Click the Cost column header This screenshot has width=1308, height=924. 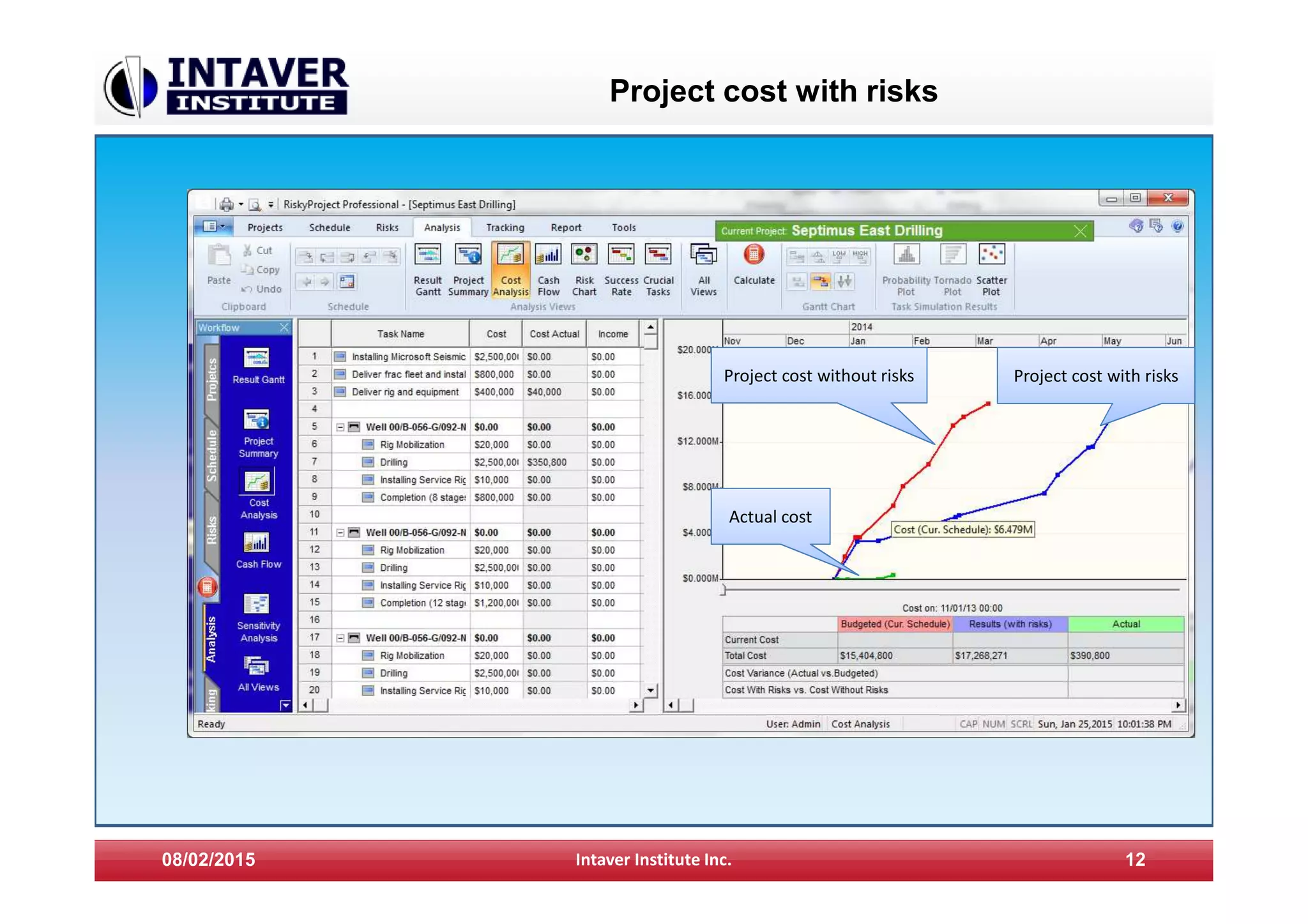(x=496, y=334)
